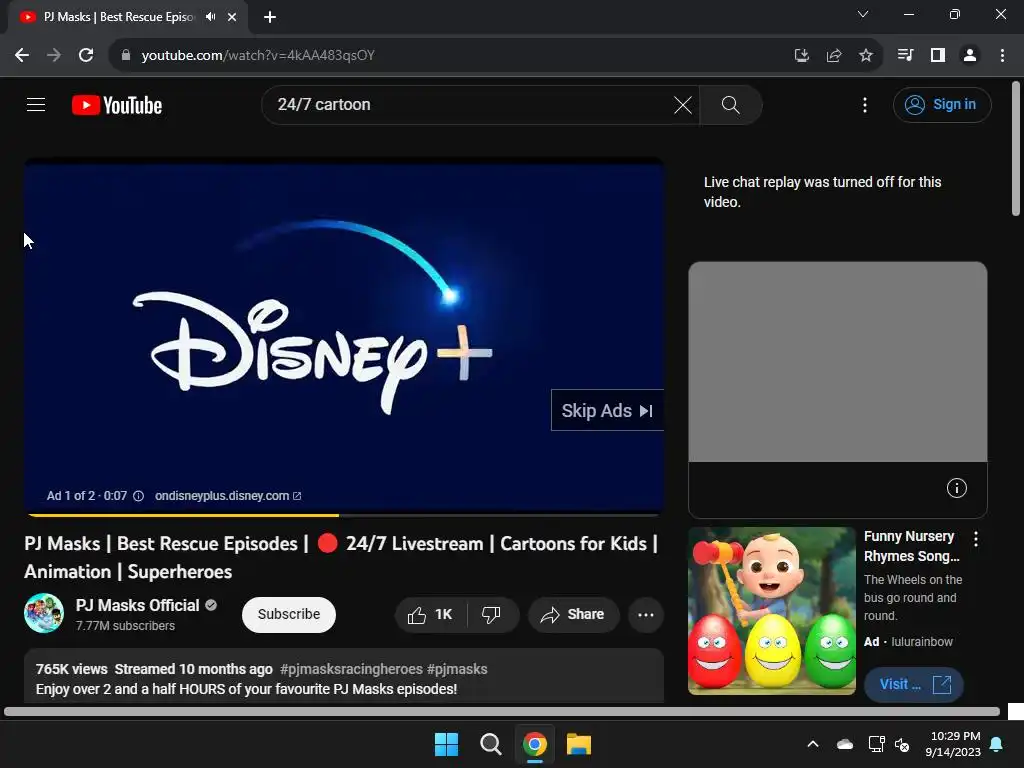Dislike the video with thumbs down
This screenshot has height=768, width=1024.
click(491, 615)
